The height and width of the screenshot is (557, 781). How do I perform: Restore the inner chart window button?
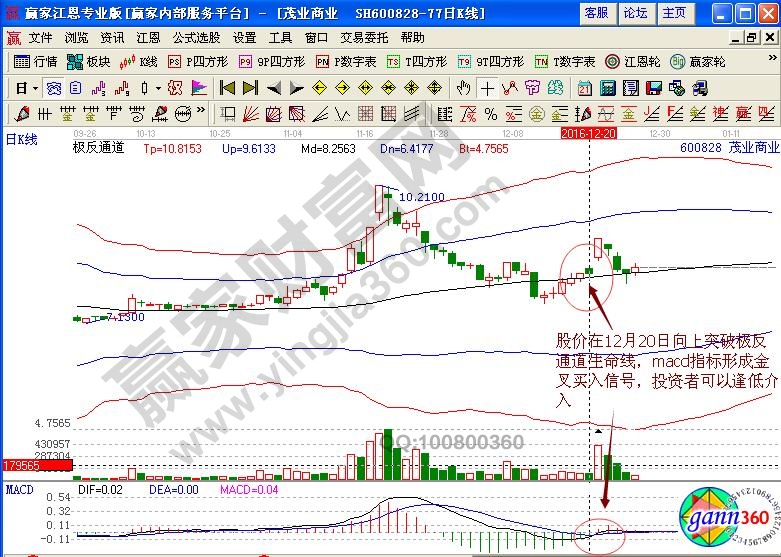point(752,37)
